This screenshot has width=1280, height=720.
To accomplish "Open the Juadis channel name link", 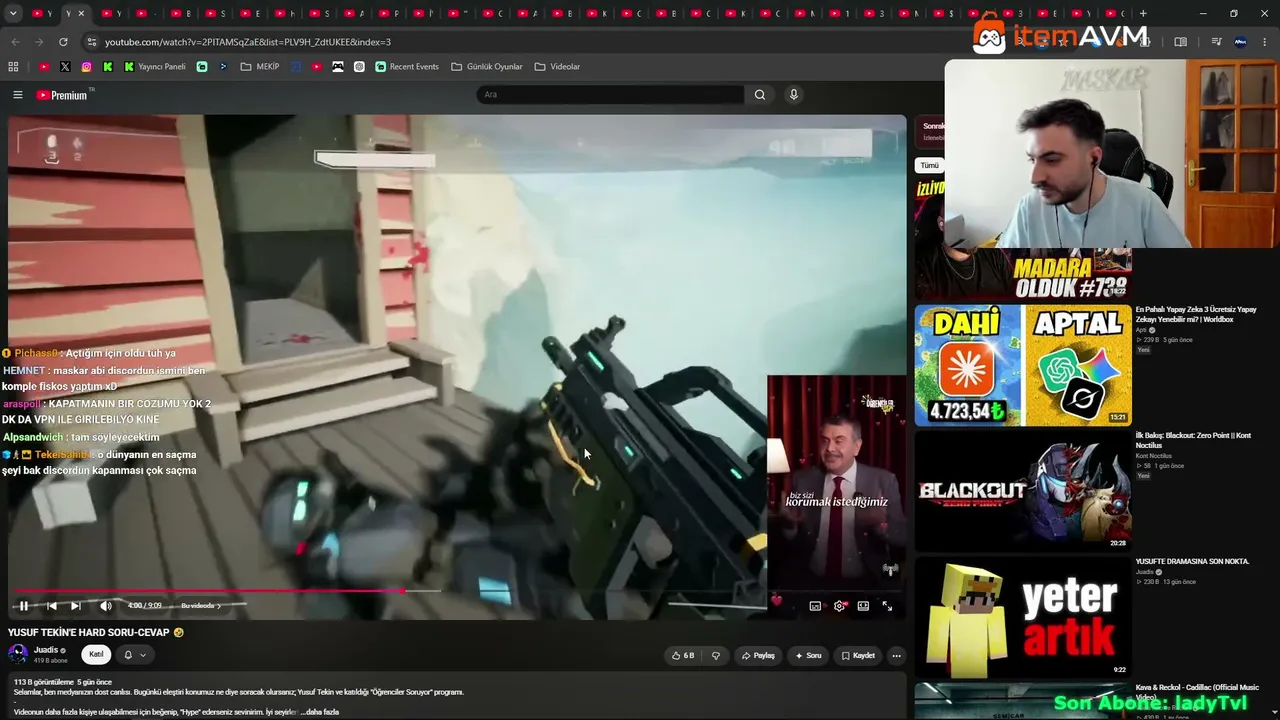I will [46, 650].
